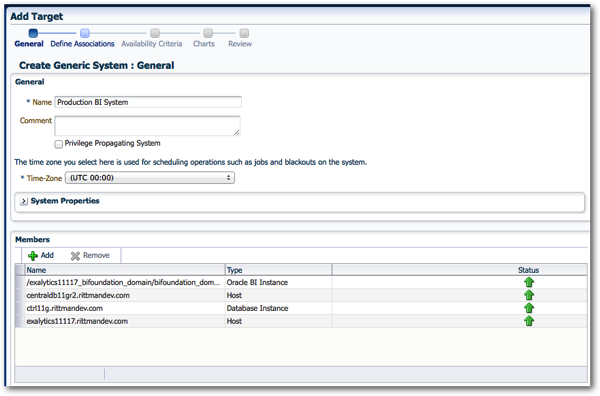Select the Availability Criteria step label

[152, 44]
